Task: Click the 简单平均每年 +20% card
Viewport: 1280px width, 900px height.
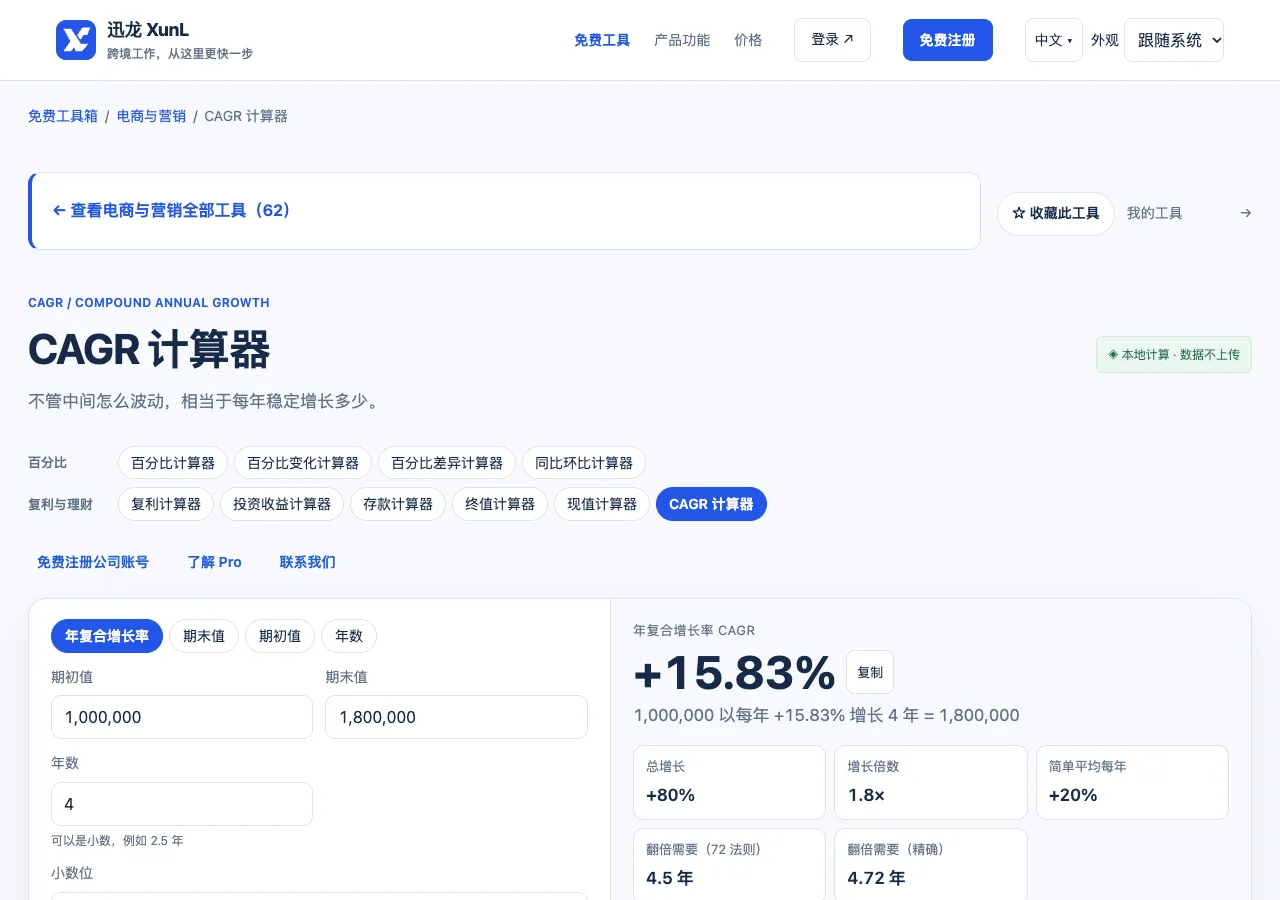Action: pos(1132,782)
